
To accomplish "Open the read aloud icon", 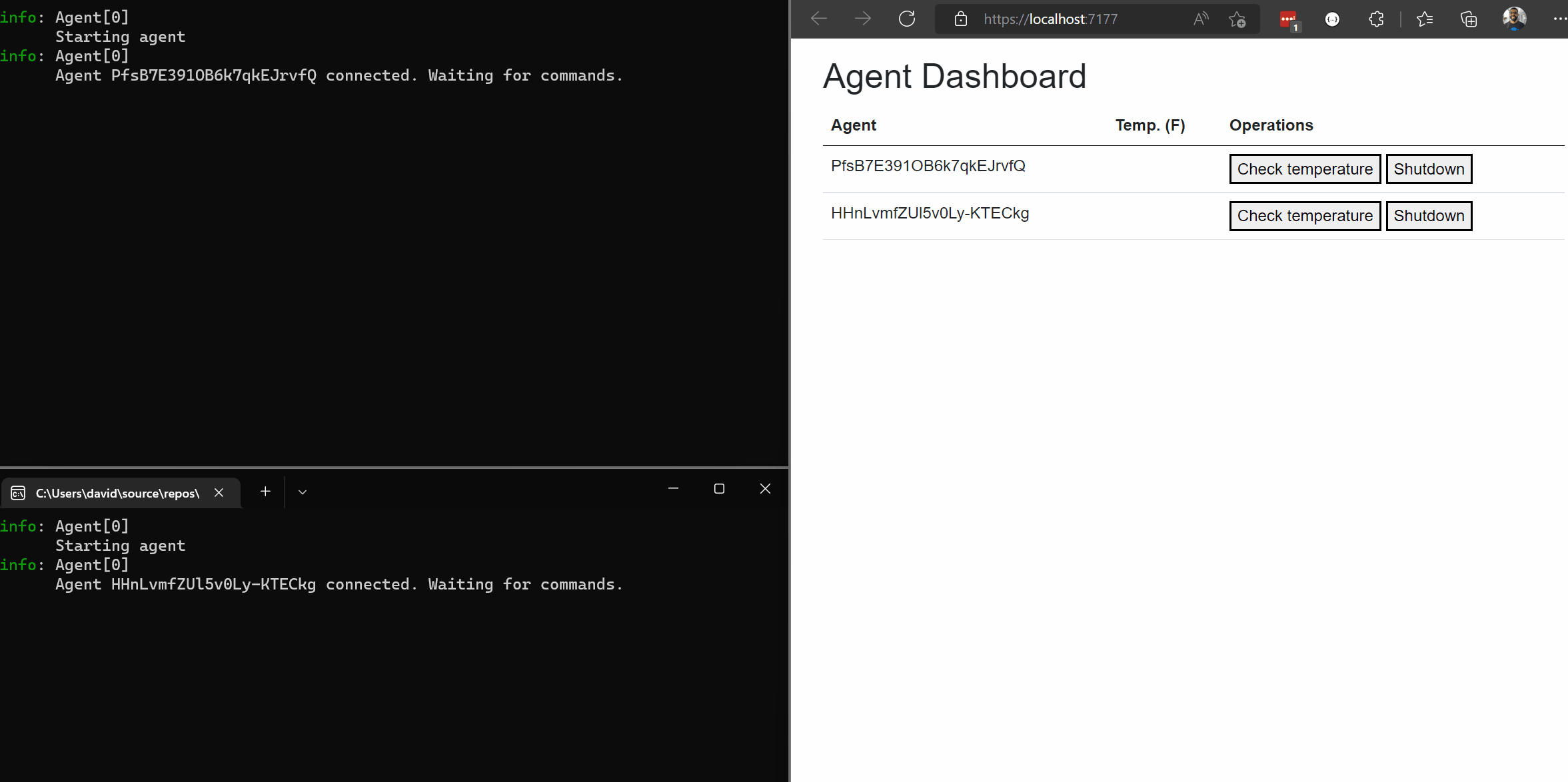I will pos(1201,19).
